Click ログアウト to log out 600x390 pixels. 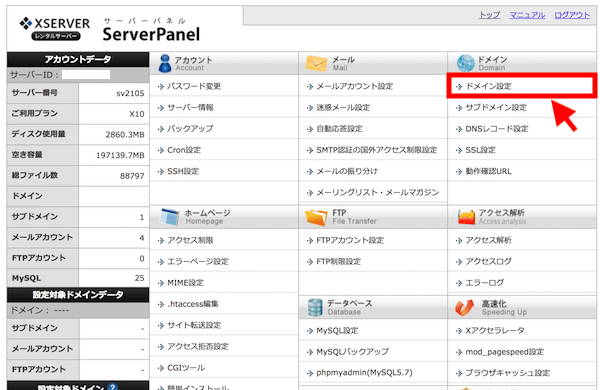coord(572,15)
